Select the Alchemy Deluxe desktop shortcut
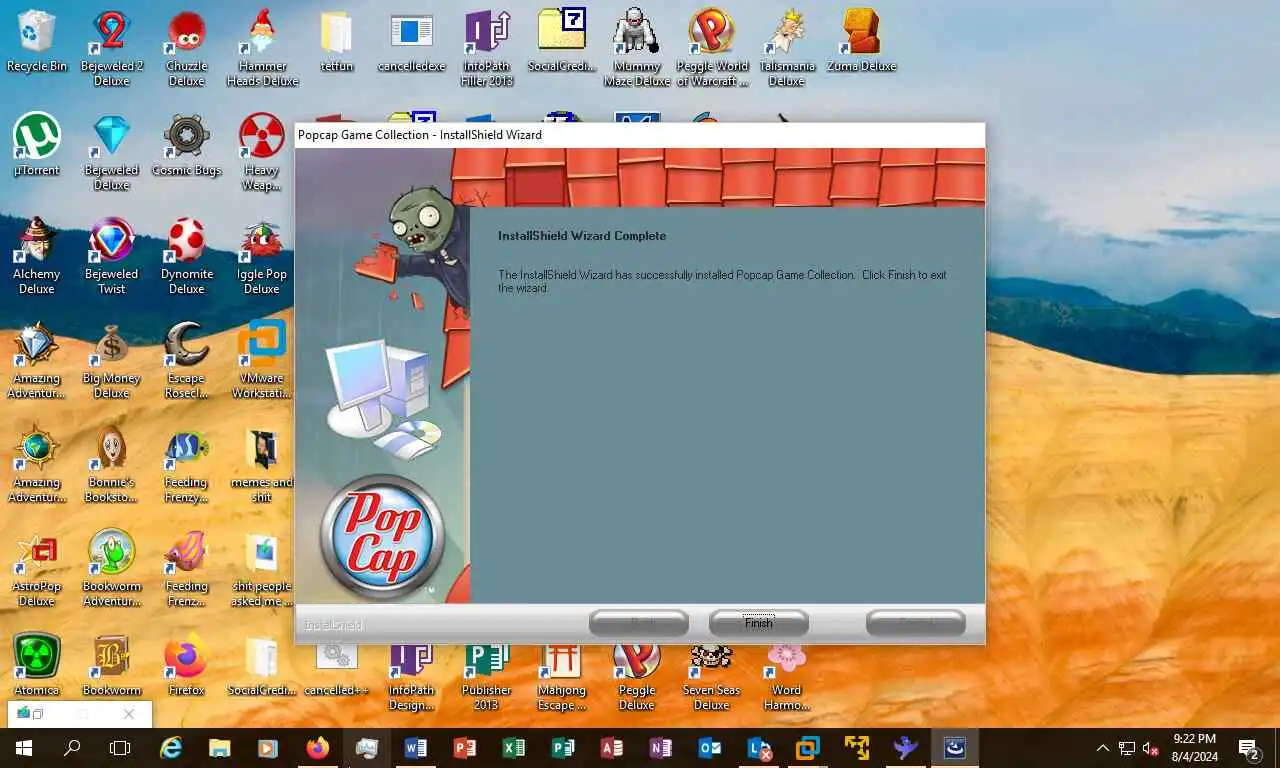This screenshot has height=768, width=1280. click(x=37, y=256)
